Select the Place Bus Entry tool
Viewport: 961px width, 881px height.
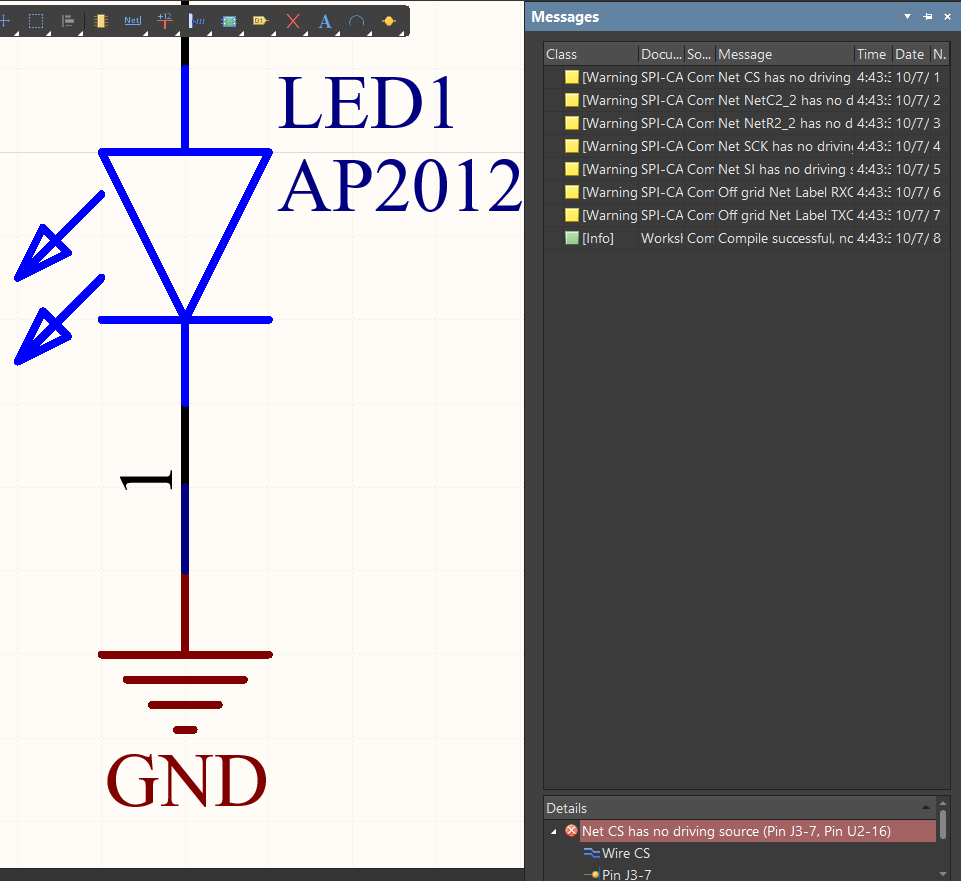pos(196,21)
